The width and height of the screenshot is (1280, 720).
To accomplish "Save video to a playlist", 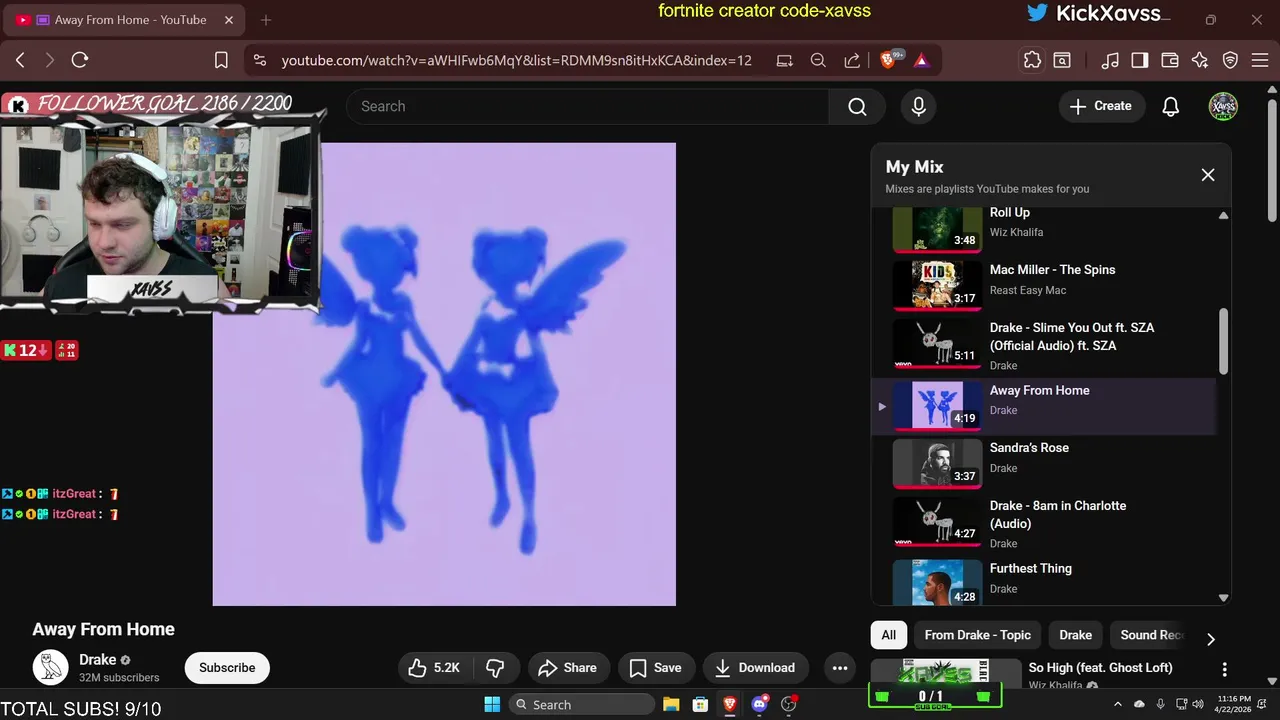I will point(655,667).
